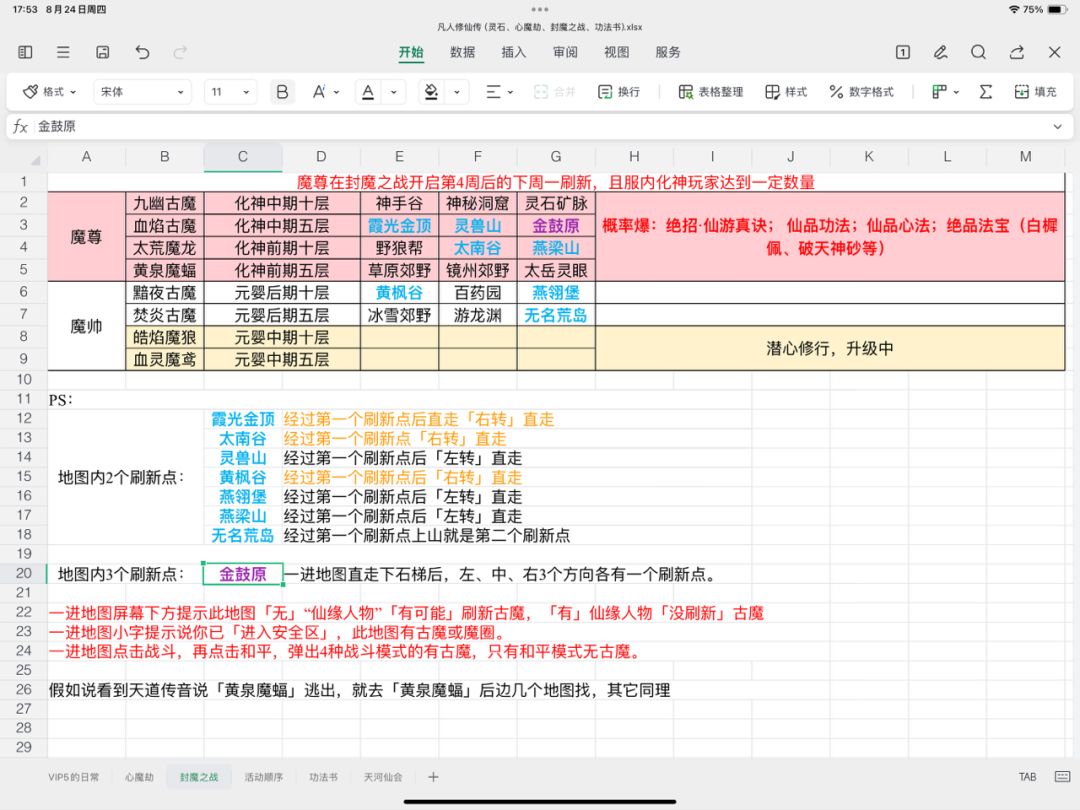Toggle bold formatting
1080x810 pixels.
(x=282, y=92)
